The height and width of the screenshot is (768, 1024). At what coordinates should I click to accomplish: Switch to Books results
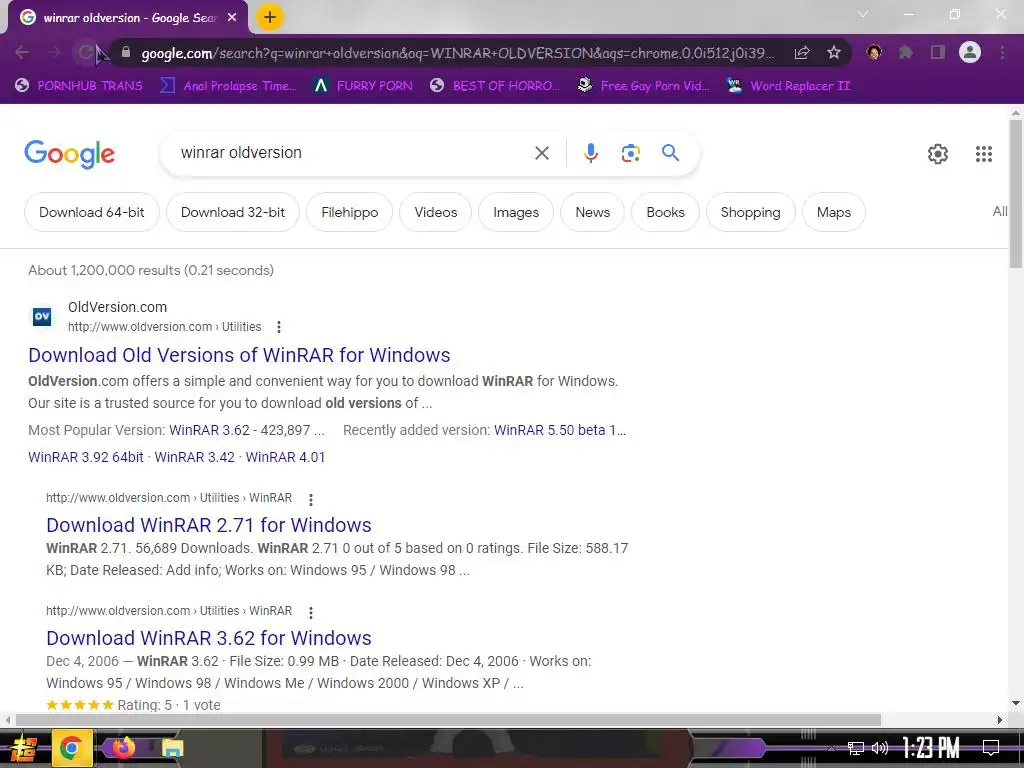click(665, 212)
